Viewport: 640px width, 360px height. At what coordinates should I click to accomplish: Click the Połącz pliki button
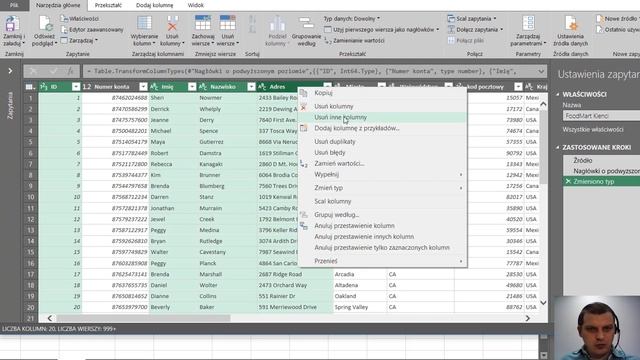pos(466,40)
